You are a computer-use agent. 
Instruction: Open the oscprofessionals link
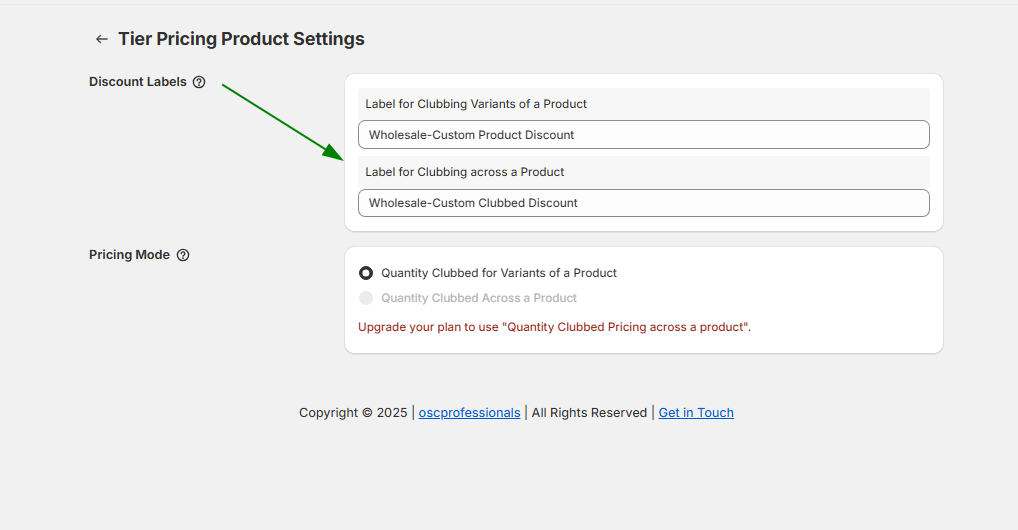[469, 413]
